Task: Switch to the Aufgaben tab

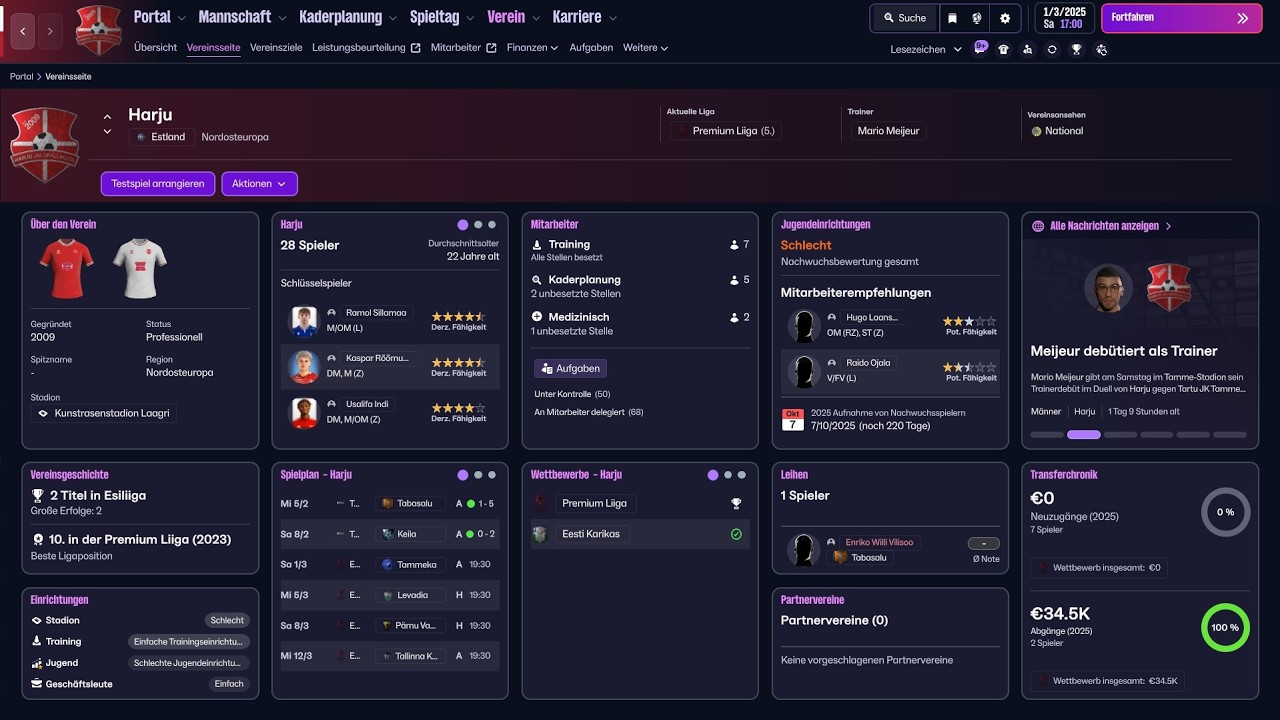Action: click(x=591, y=48)
